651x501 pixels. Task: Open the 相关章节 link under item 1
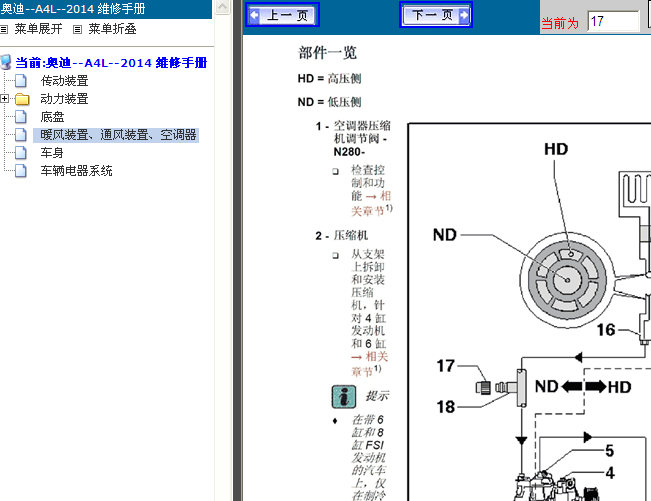(372, 204)
